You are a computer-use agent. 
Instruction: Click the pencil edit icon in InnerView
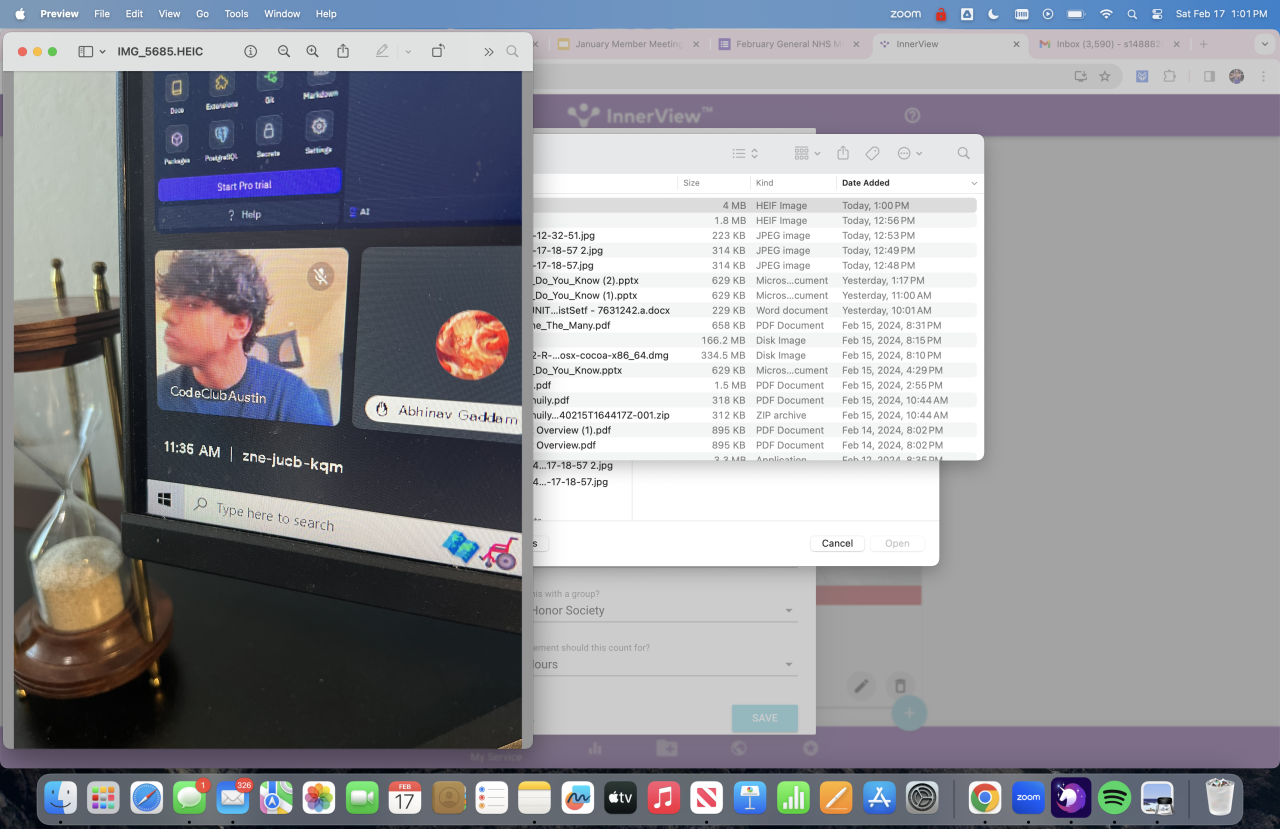(x=860, y=686)
